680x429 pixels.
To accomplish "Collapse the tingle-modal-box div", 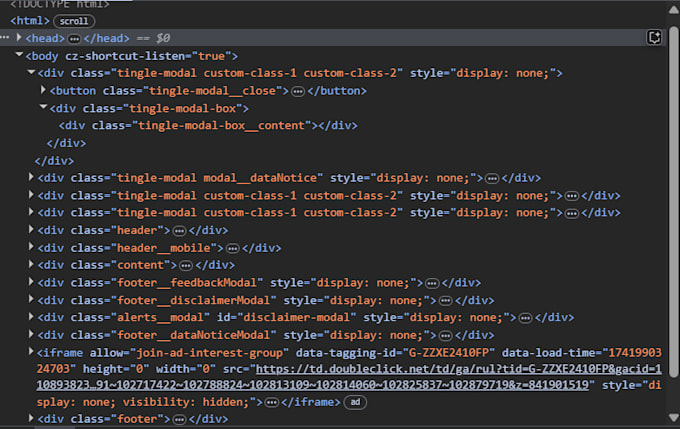I will [x=43, y=107].
